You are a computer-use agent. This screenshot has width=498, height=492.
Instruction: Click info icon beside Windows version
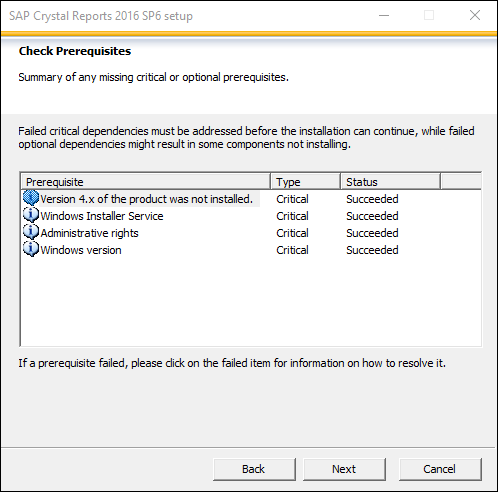click(x=31, y=249)
